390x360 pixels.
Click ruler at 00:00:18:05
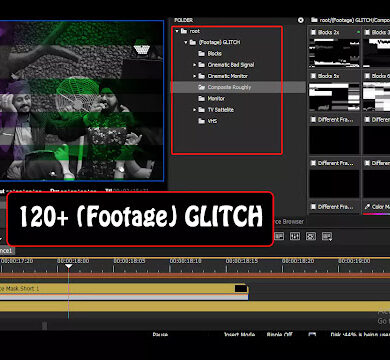(x=129, y=261)
